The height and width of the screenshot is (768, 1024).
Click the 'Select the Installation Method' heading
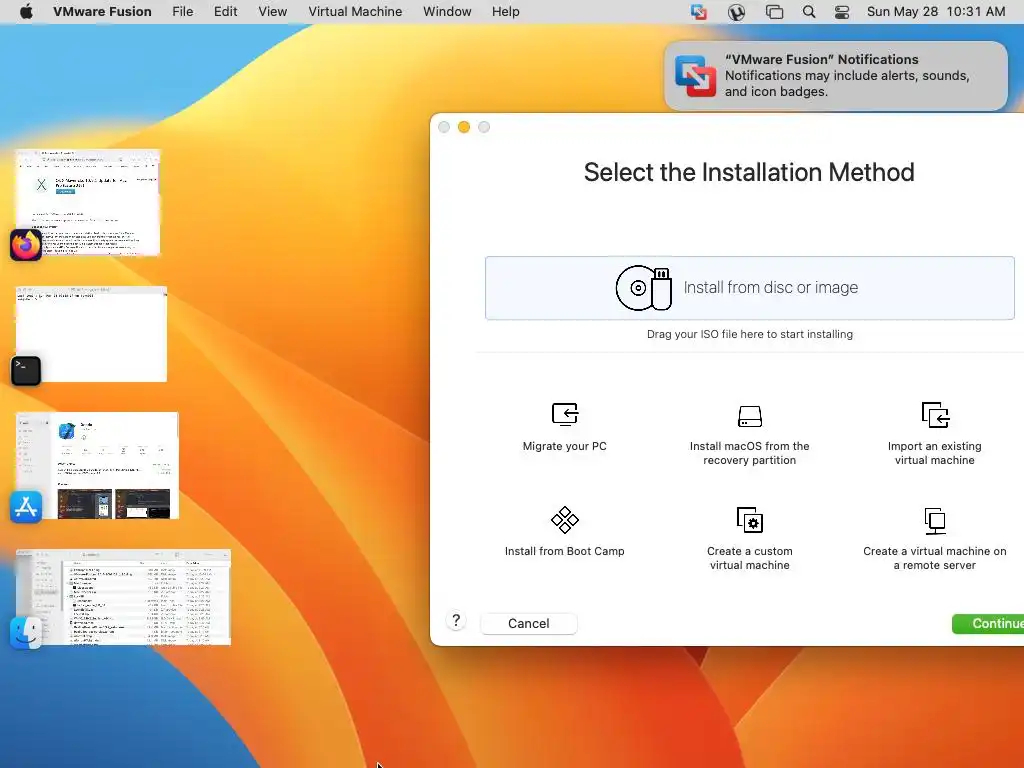coord(748,172)
